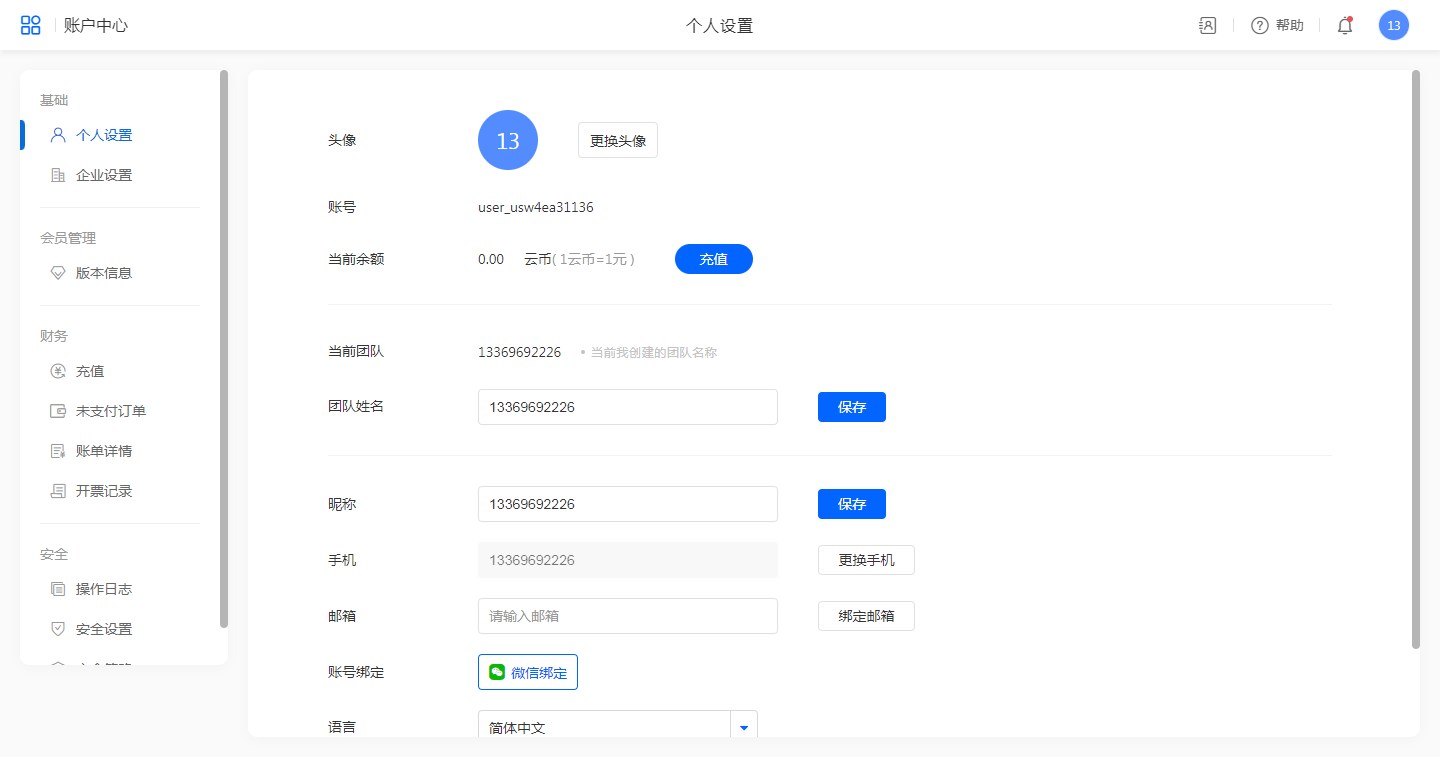
Task: Expand the 语言 dropdown arrow
Action: pyautogui.click(x=744, y=727)
